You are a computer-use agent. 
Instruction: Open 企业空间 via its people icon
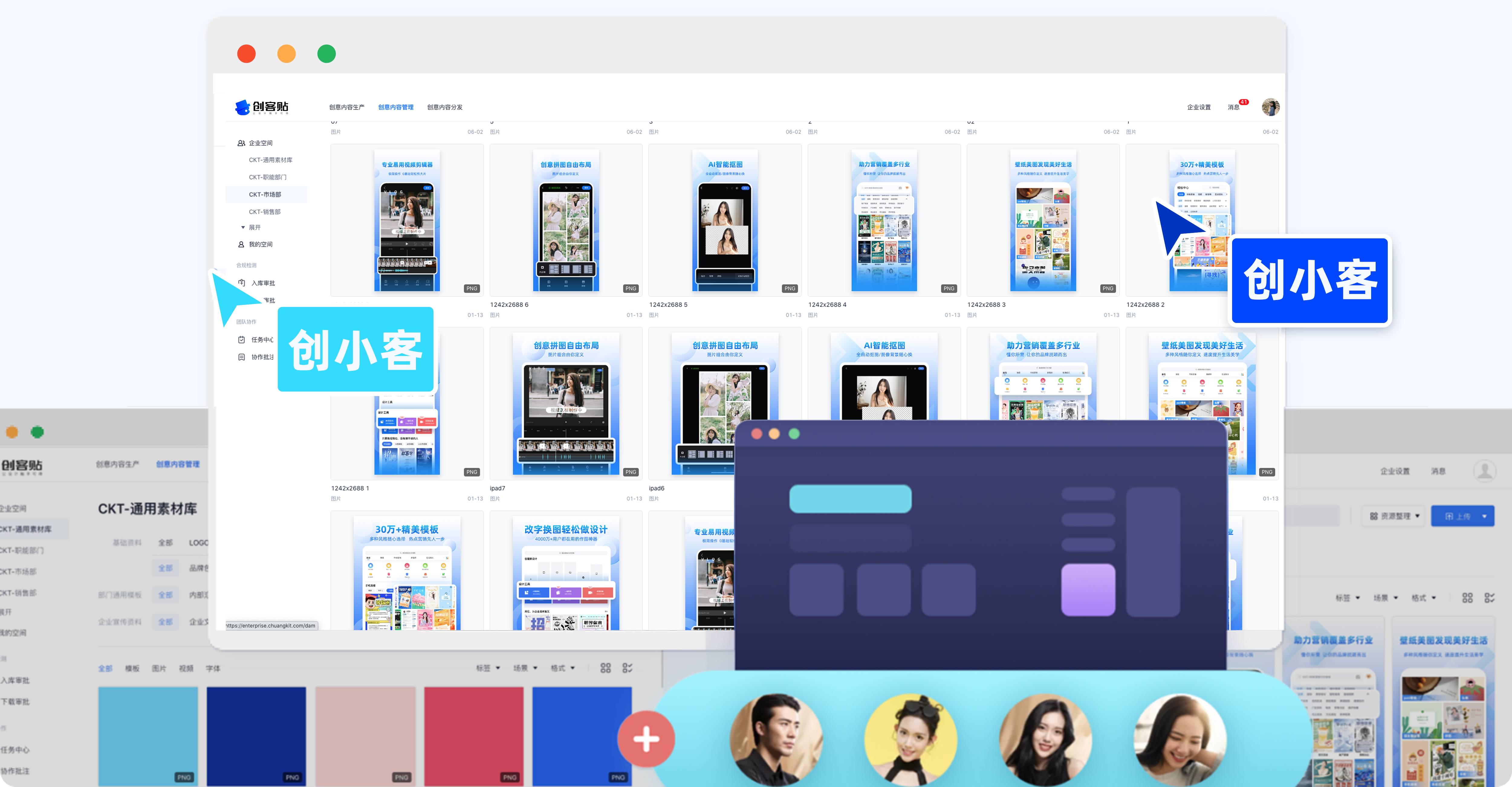coord(241,143)
